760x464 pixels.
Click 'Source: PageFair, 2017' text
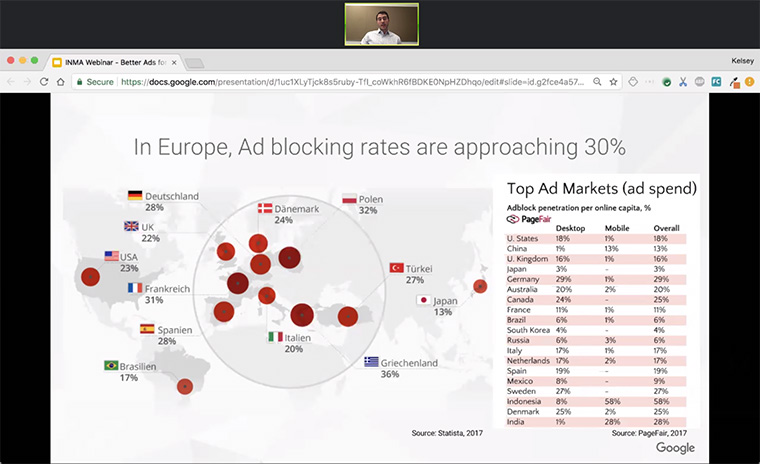[649, 432]
